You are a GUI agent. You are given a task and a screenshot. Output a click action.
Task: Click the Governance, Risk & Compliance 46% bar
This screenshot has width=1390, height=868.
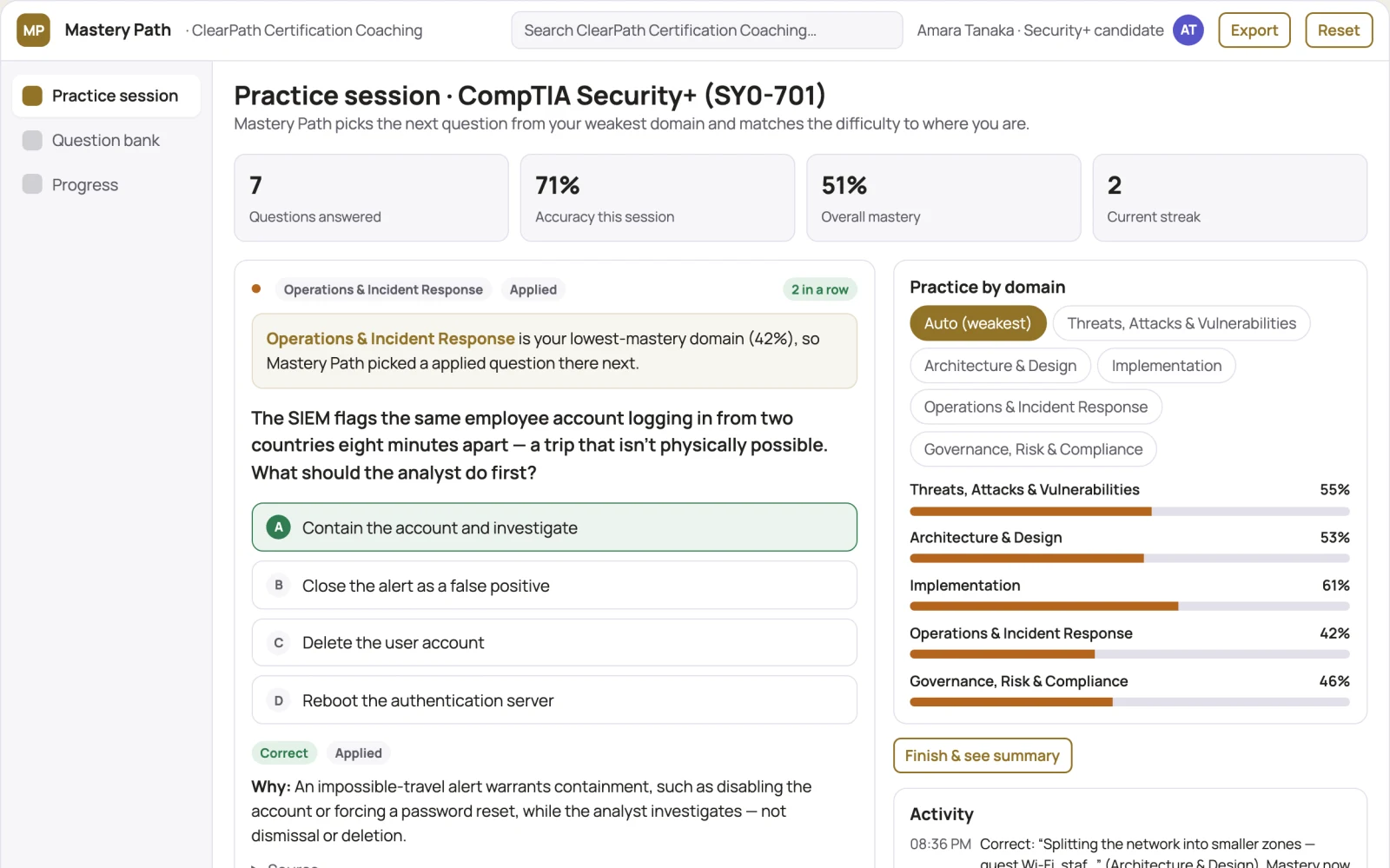pos(1129,702)
